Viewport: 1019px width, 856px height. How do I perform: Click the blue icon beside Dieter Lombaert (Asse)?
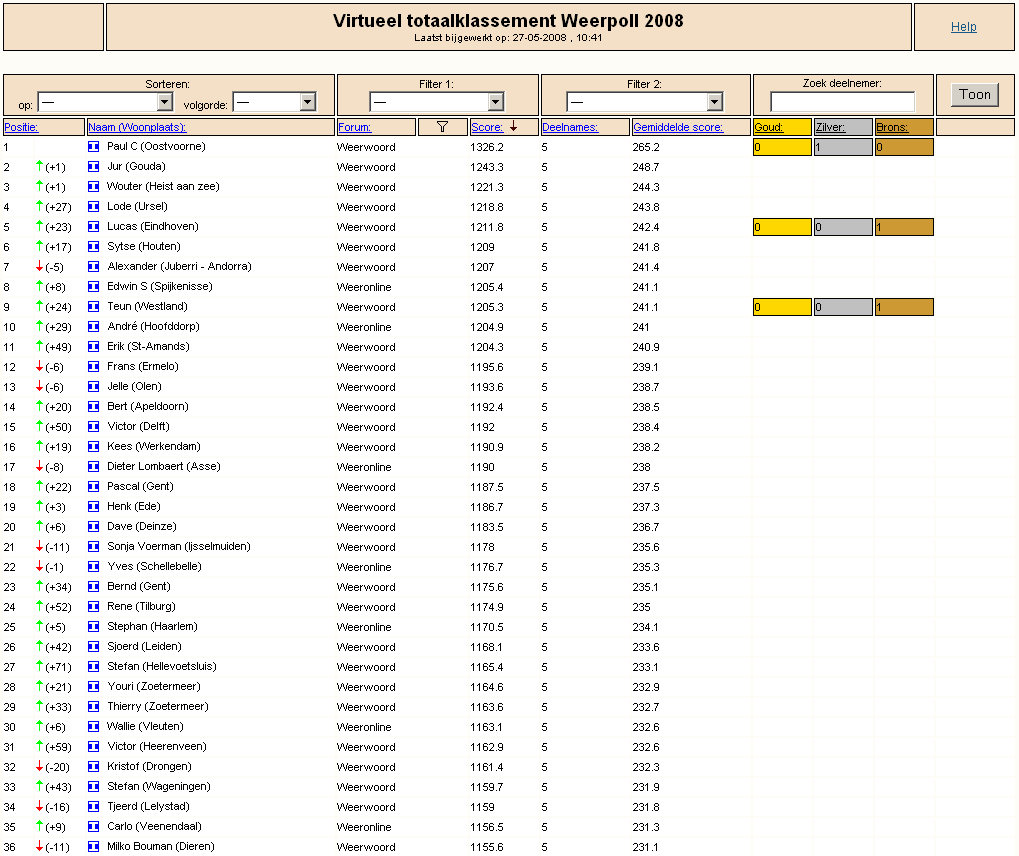94,467
